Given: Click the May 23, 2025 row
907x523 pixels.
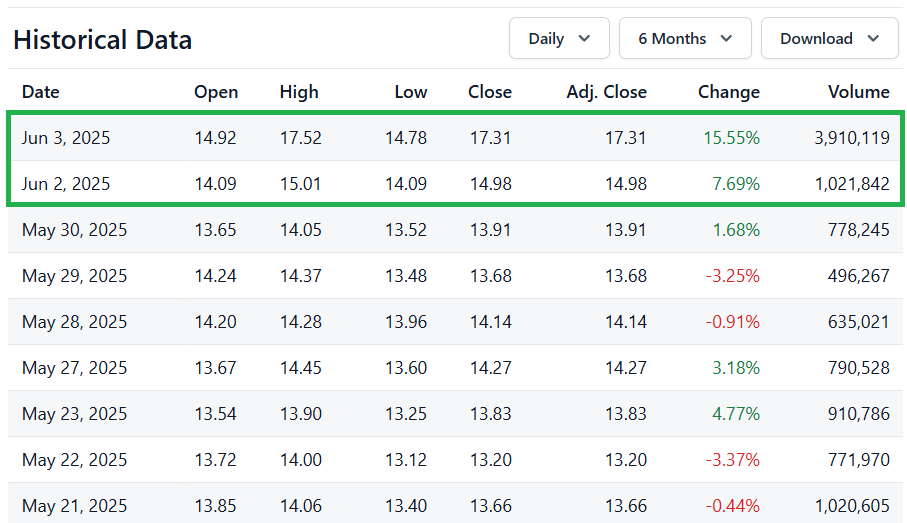Looking at the screenshot, I should click(455, 414).
